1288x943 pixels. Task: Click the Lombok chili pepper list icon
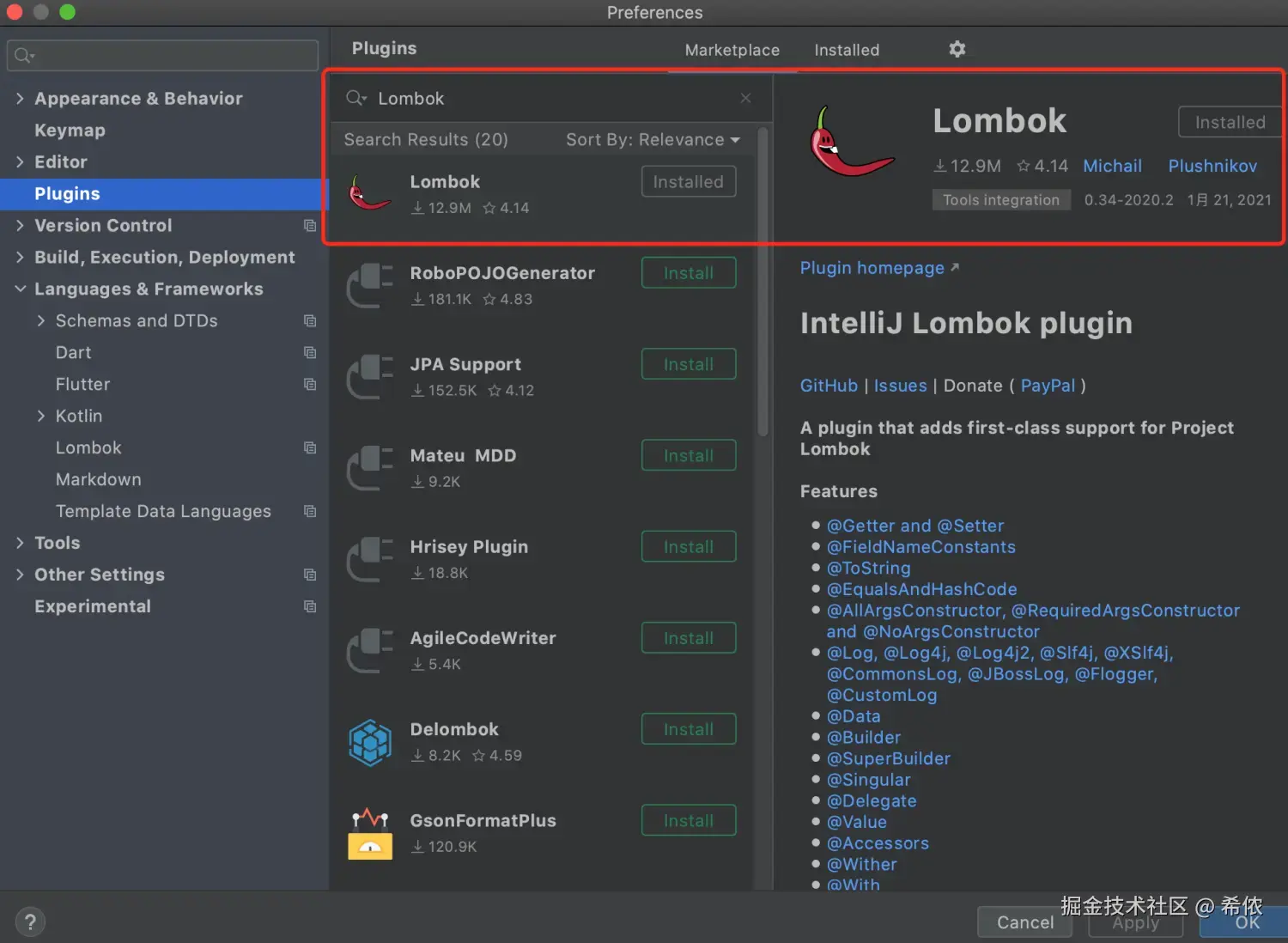[x=370, y=193]
